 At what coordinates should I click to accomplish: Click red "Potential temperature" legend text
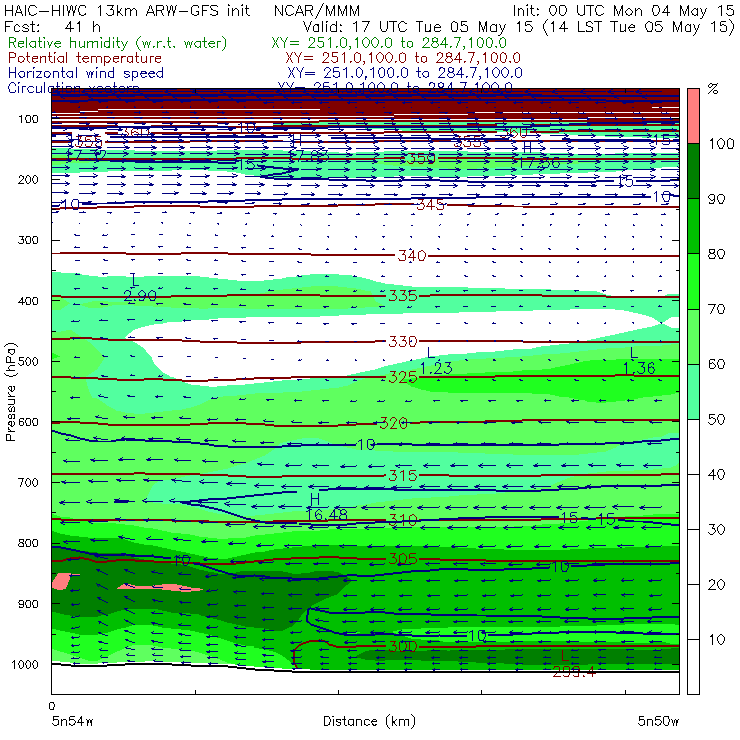(x=84, y=58)
